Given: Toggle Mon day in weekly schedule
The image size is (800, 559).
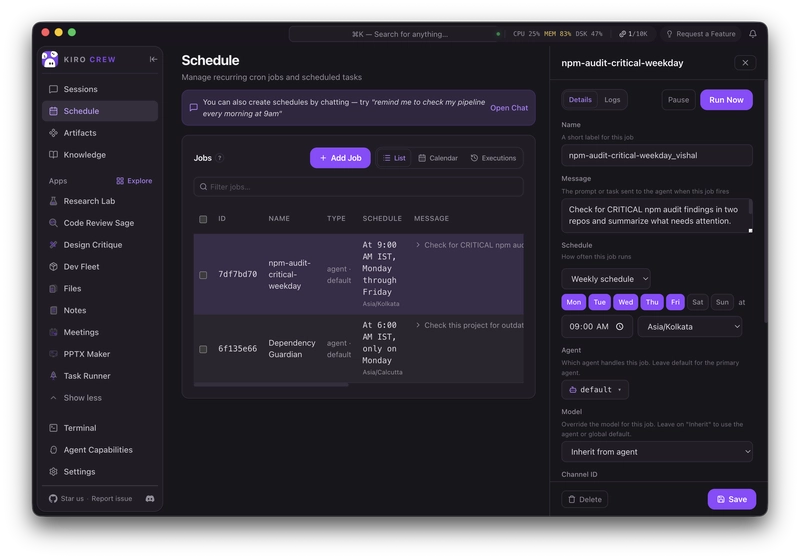Looking at the screenshot, I should [573, 302].
